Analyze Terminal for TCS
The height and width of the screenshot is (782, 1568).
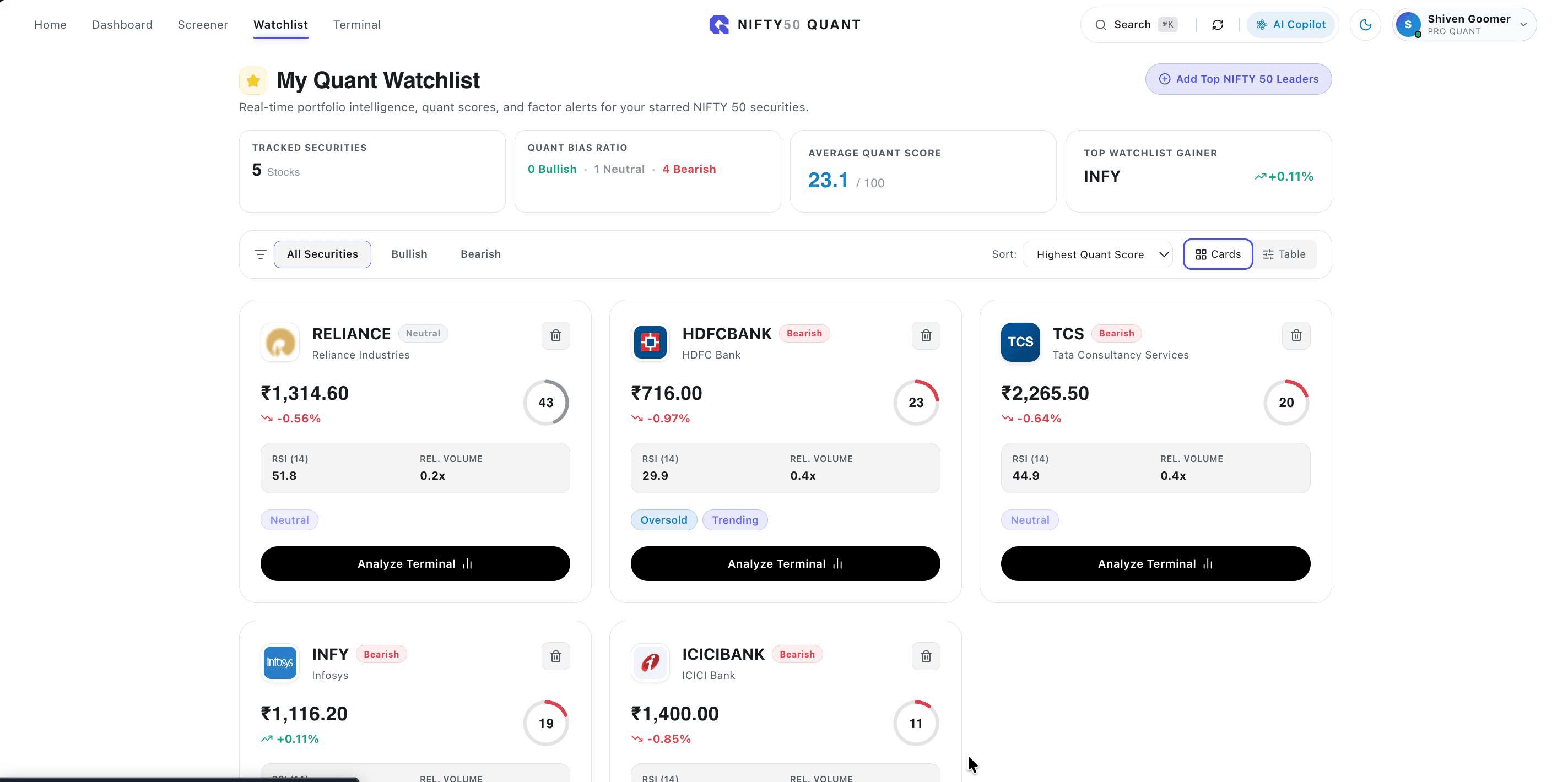[1155, 563]
